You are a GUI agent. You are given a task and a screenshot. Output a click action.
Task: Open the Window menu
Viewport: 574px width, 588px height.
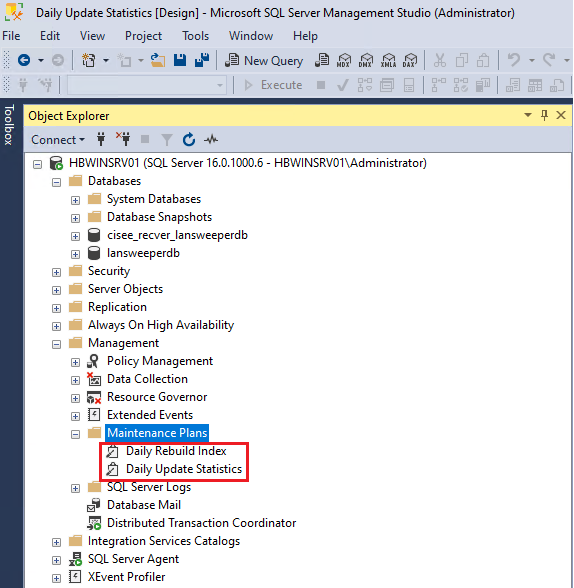click(x=251, y=36)
